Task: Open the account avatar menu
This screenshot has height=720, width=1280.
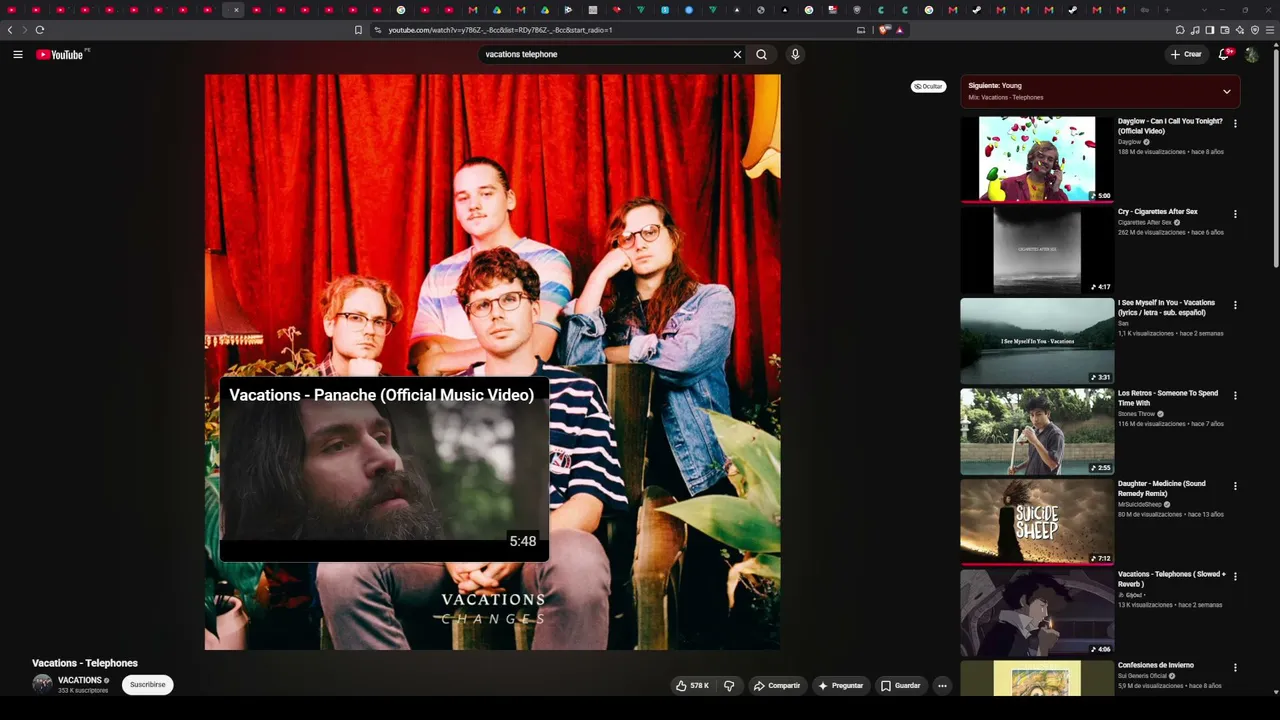Action: pos(1252,55)
